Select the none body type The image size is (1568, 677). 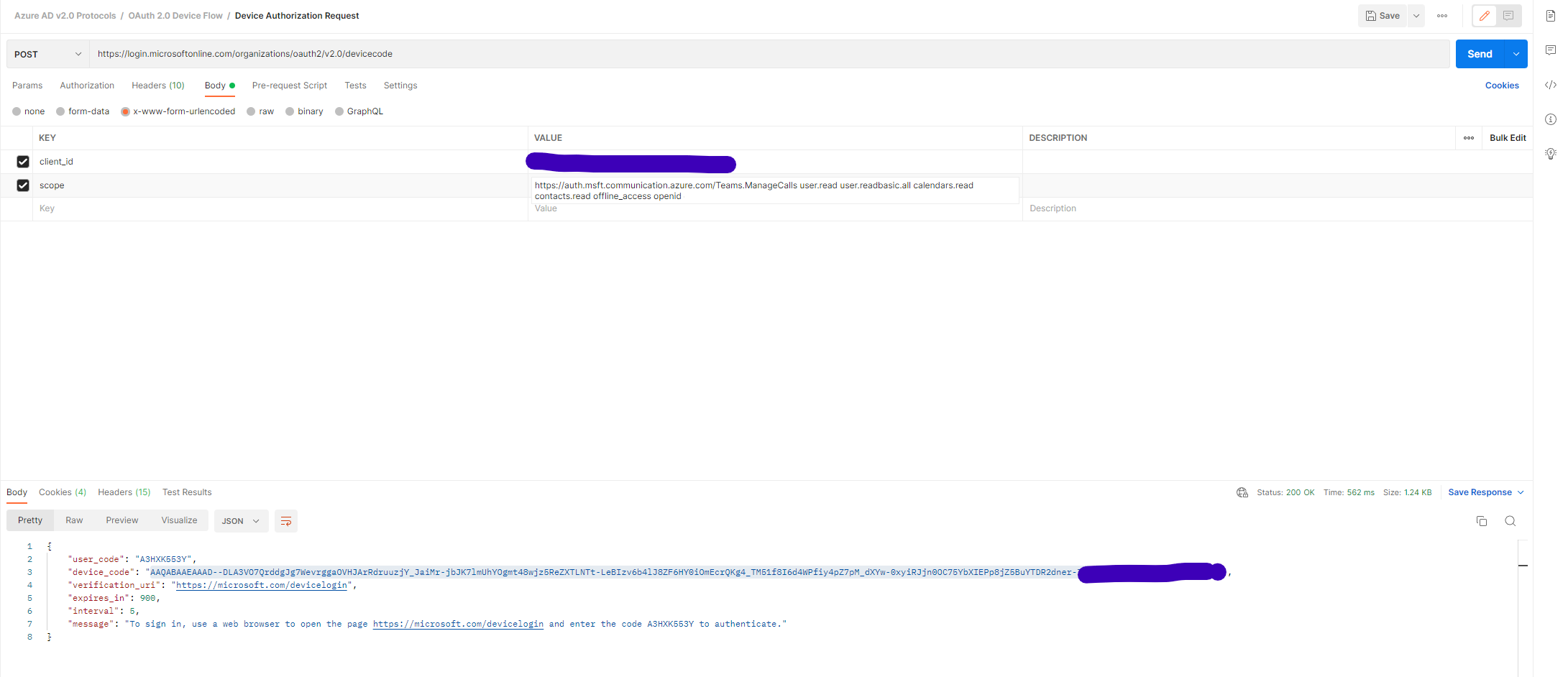coord(28,111)
